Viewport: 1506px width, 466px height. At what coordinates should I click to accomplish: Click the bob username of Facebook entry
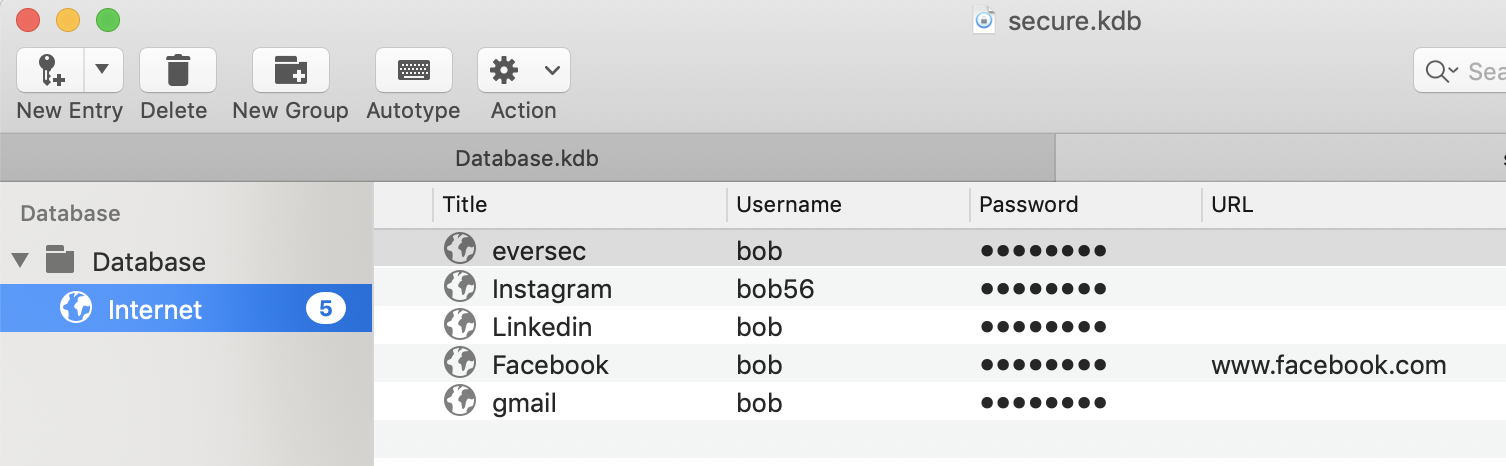tap(759, 365)
